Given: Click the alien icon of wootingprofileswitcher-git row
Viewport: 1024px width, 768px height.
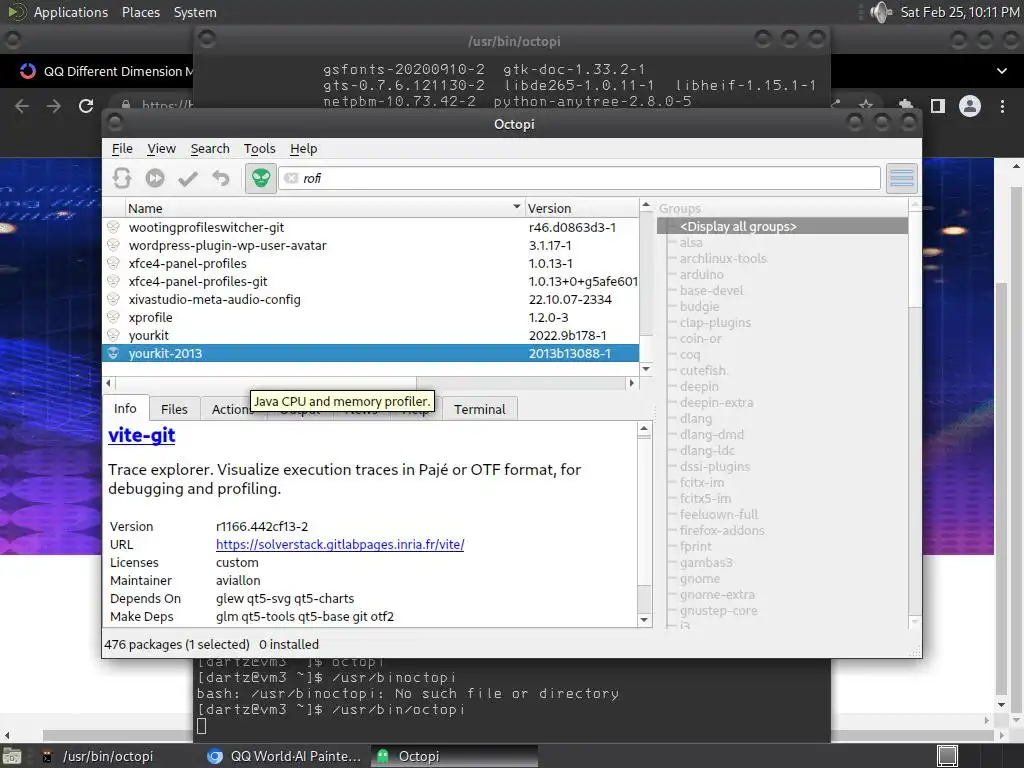Looking at the screenshot, I should click(114, 227).
